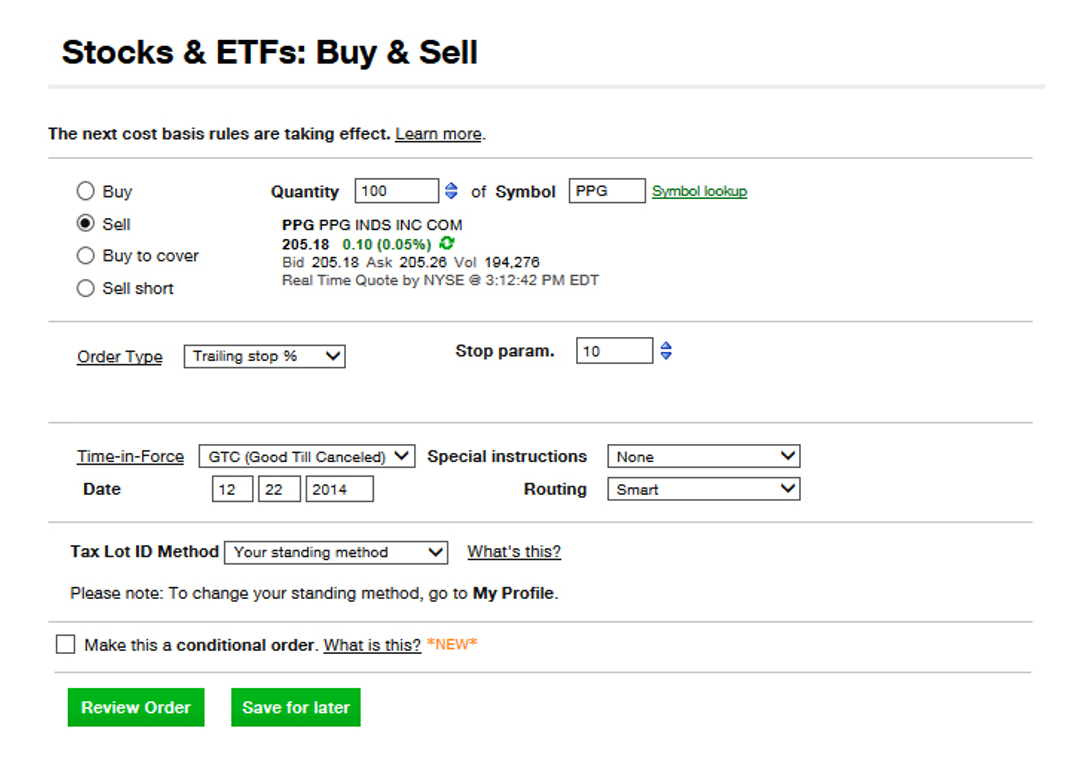Open the What's this? link
Viewport: 1081px width, 762px height.
(x=514, y=552)
